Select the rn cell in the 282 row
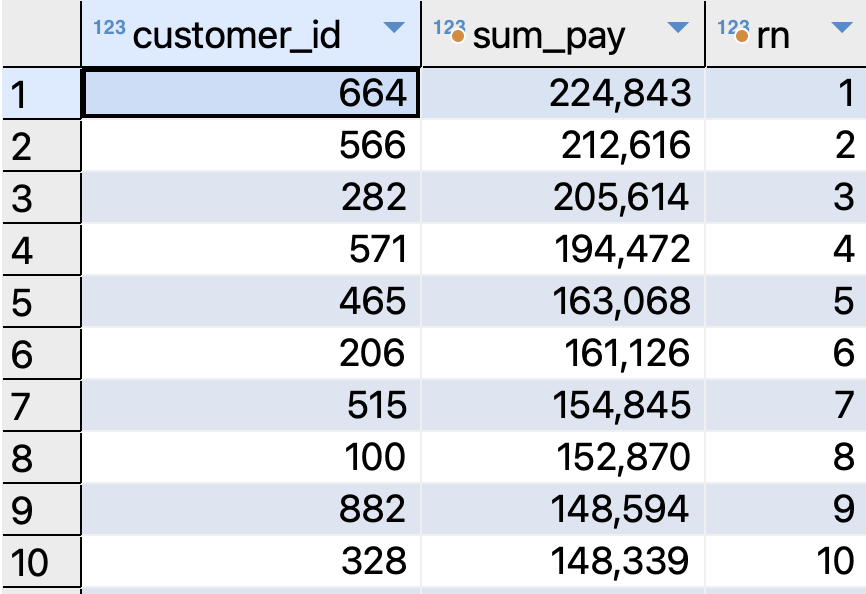866x594 pixels. pyautogui.click(x=786, y=197)
